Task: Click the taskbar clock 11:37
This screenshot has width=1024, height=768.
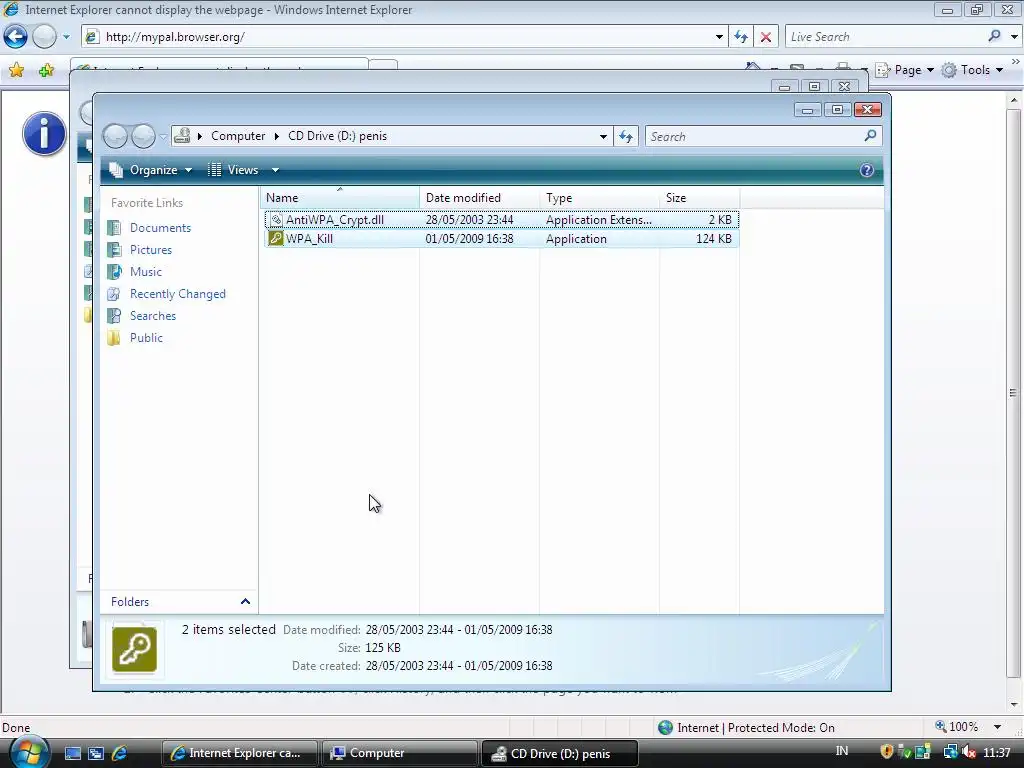Action: click(x=997, y=752)
